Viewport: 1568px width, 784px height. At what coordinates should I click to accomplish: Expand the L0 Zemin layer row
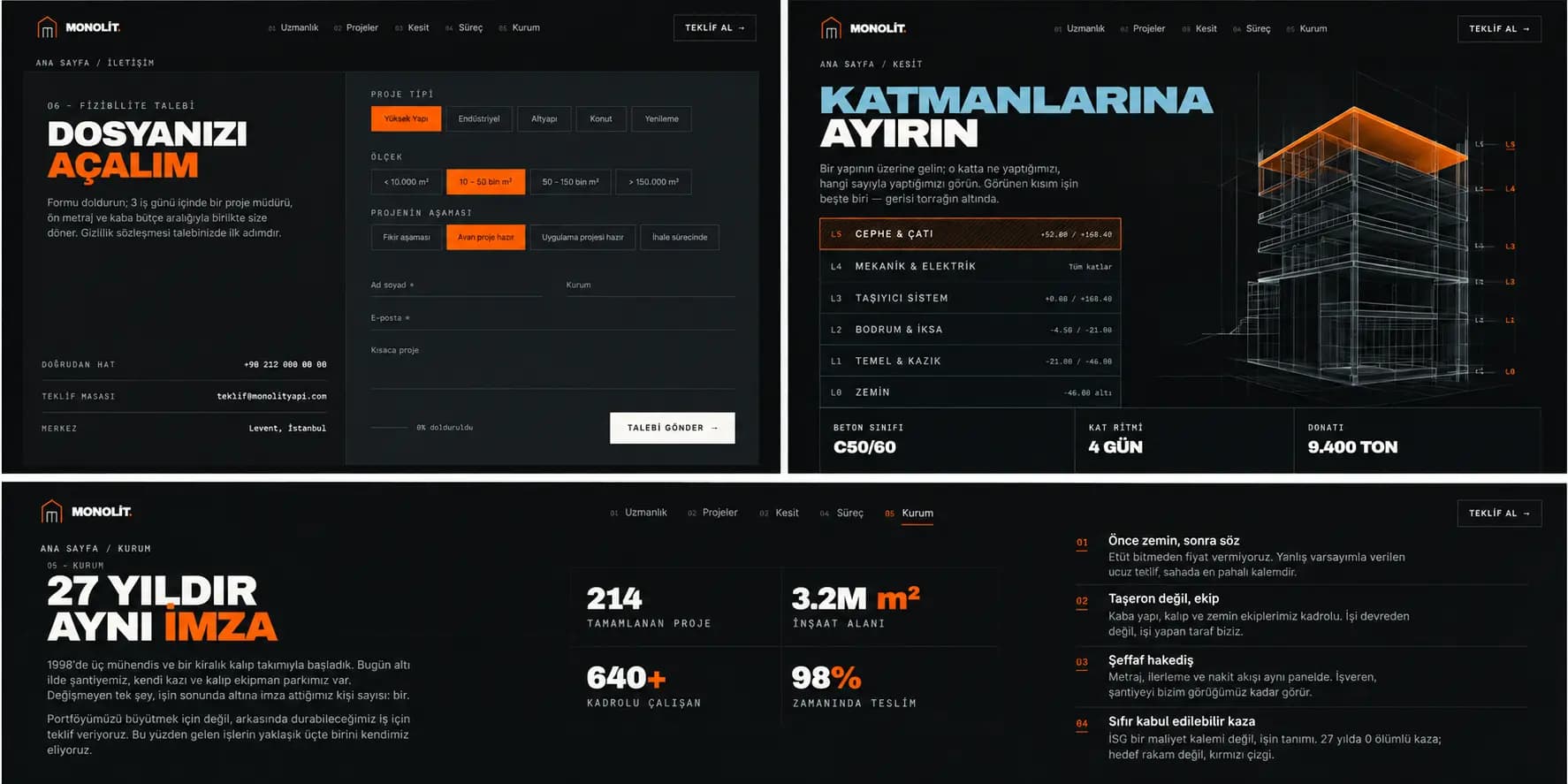click(970, 392)
